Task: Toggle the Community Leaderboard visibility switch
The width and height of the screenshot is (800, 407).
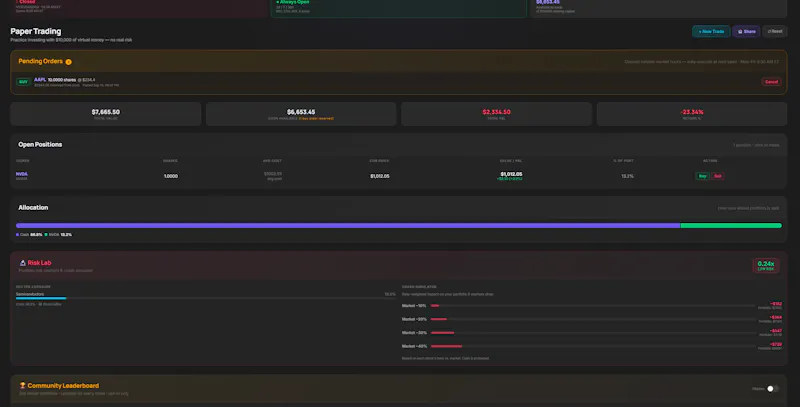Action: click(772, 389)
